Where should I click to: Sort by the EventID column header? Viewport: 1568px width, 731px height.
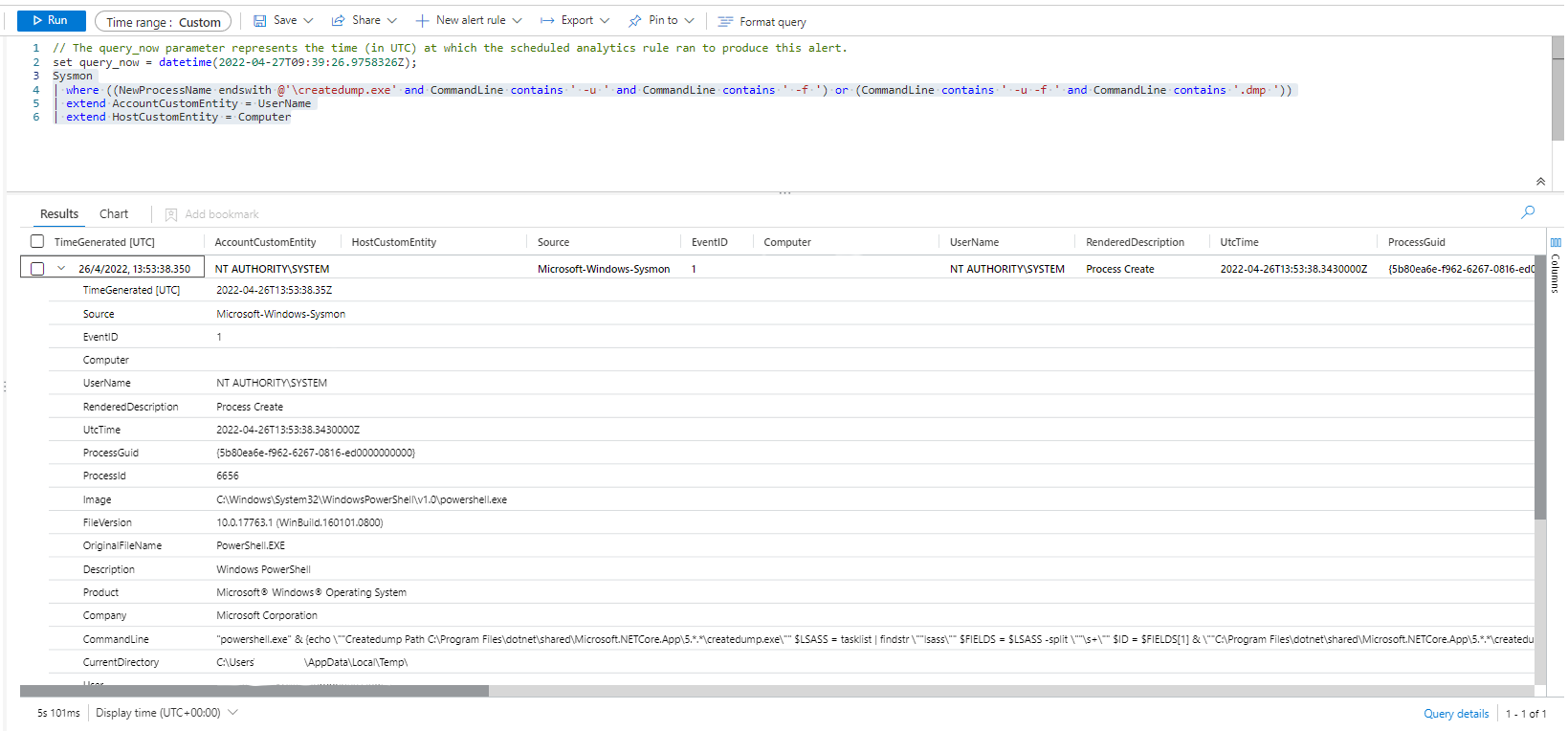pyautogui.click(x=709, y=242)
